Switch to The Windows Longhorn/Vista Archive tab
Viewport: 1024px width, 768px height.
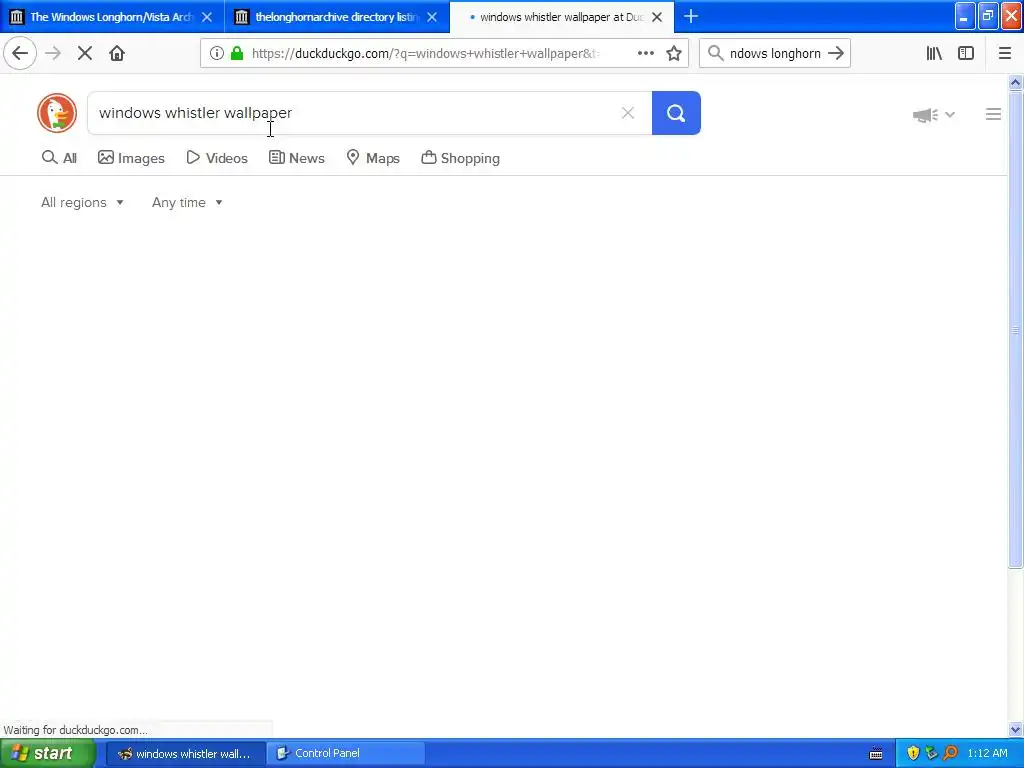point(112,17)
